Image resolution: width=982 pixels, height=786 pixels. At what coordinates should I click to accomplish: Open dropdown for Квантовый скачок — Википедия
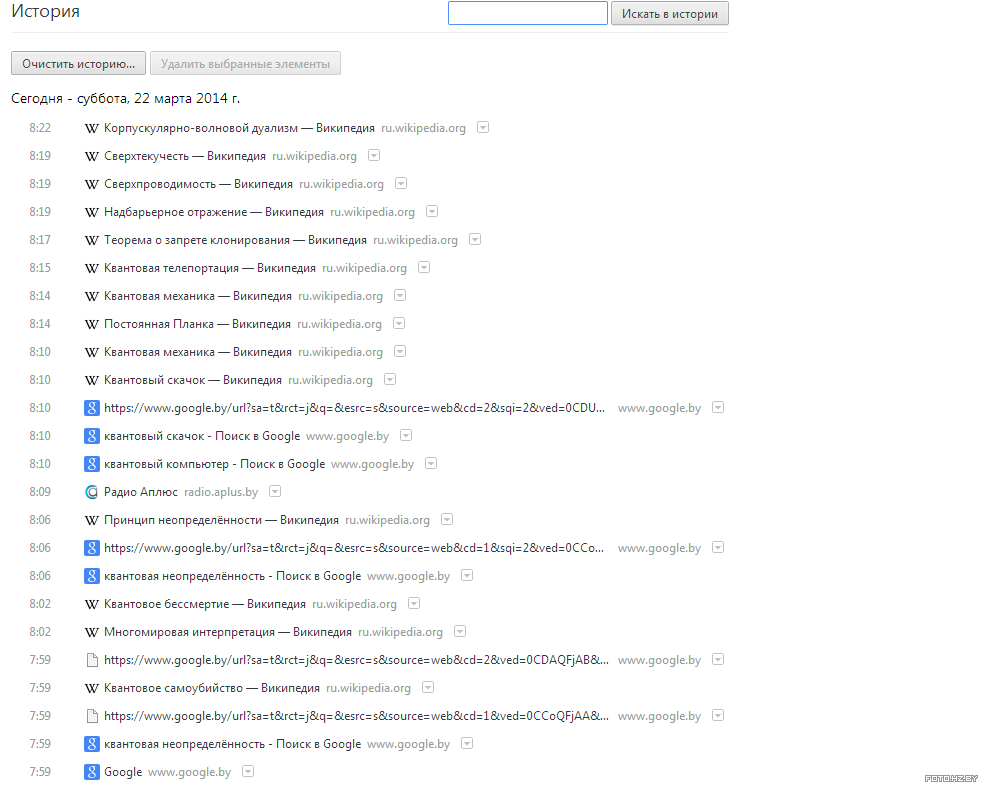tap(390, 380)
